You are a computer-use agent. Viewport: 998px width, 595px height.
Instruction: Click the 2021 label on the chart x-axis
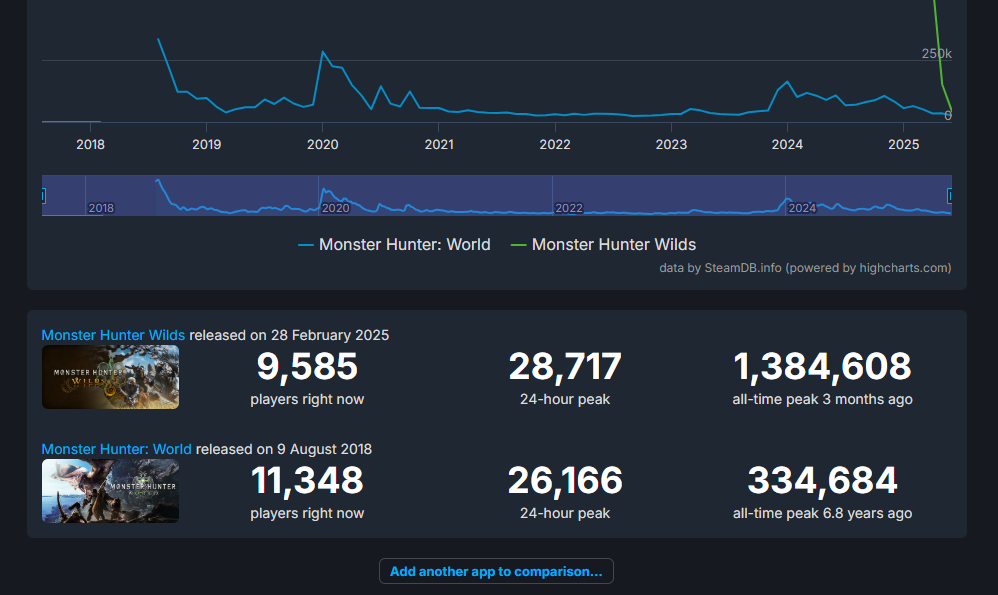click(439, 144)
